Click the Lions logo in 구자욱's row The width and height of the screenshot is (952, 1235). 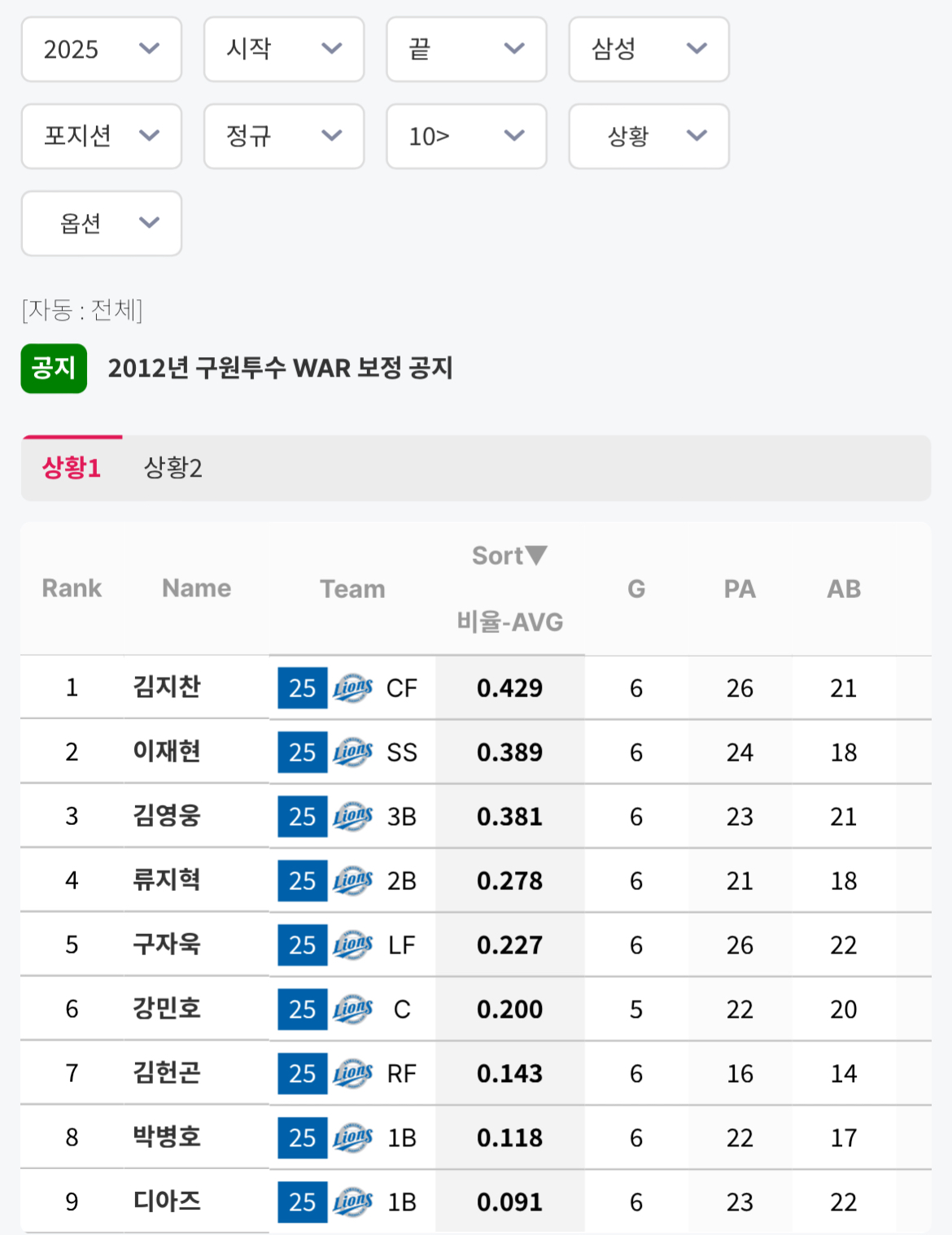click(x=352, y=945)
